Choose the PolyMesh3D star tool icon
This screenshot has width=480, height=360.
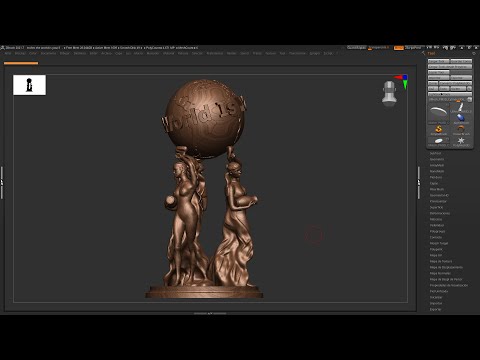pyautogui.click(x=461, y=142)
